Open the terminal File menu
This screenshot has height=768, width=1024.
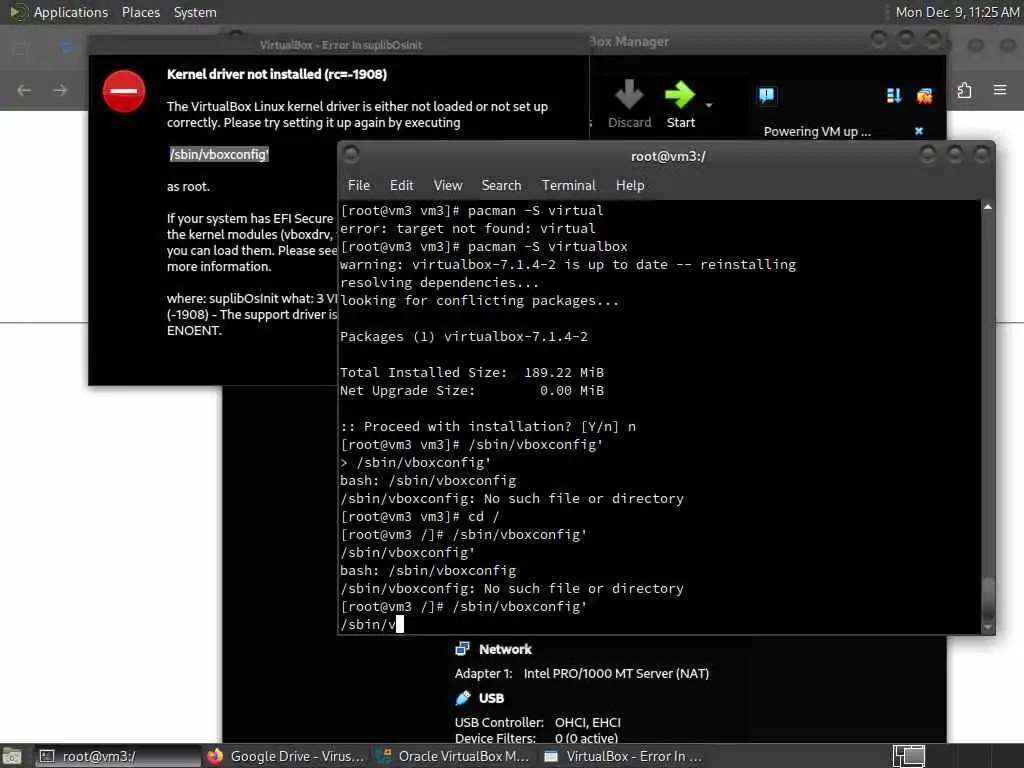[x=359, y=185]
